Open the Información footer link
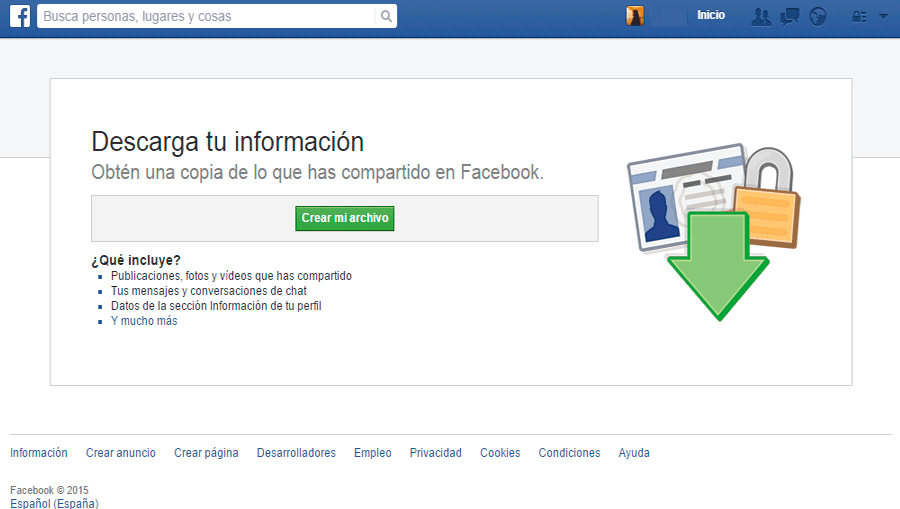The image size is (900, 509). tap(38, 453)
